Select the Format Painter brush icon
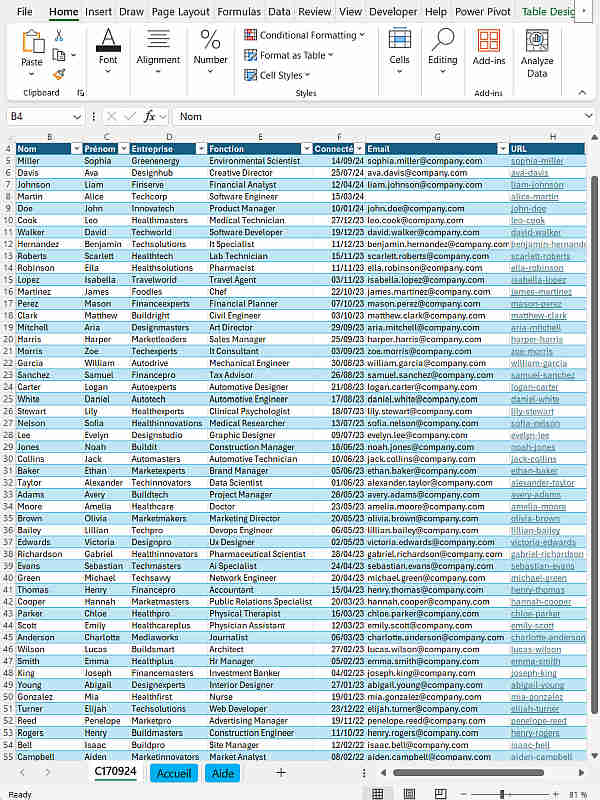The width and height of the screenshot is (600, 800). [60, 73]
